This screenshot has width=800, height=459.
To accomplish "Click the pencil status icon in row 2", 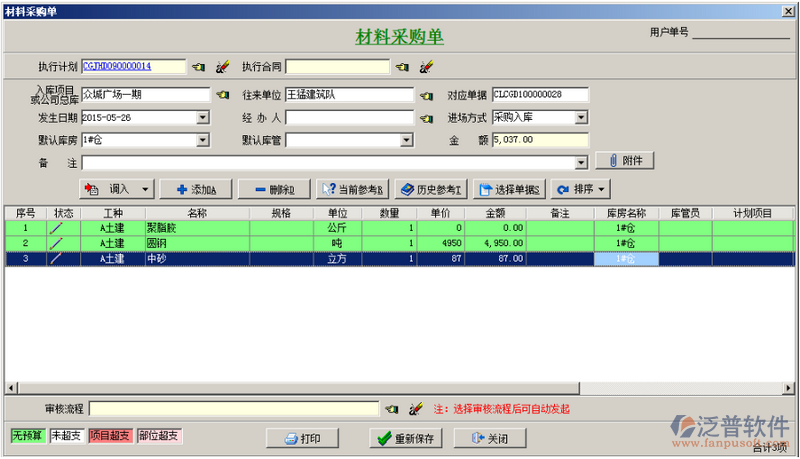I will [x=56, y=243].
